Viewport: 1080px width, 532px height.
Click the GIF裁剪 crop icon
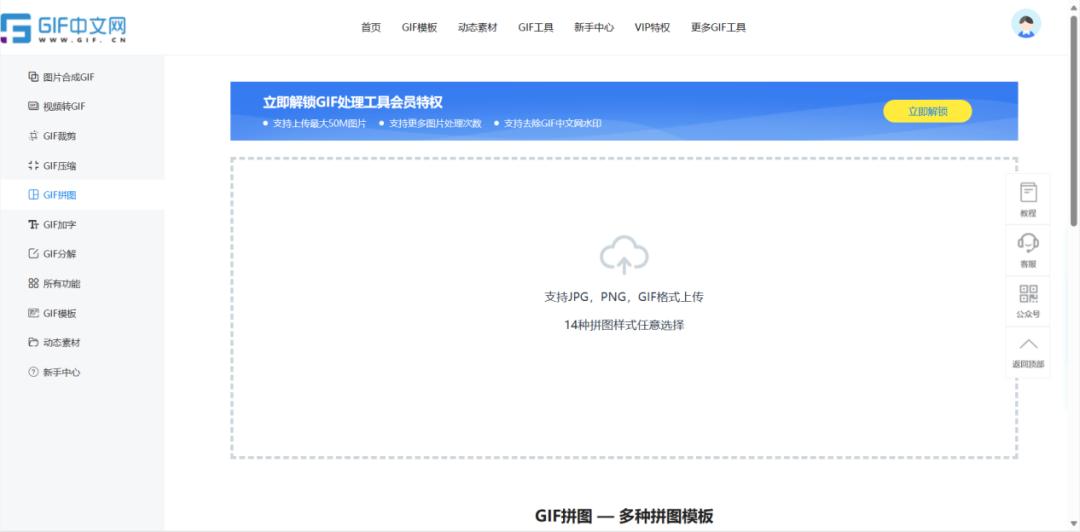(x=33, y=136)
